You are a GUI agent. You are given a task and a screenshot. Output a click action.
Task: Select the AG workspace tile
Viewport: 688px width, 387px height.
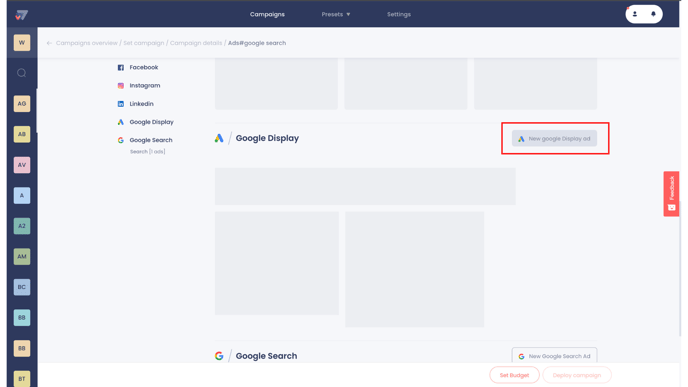[22, 104]
